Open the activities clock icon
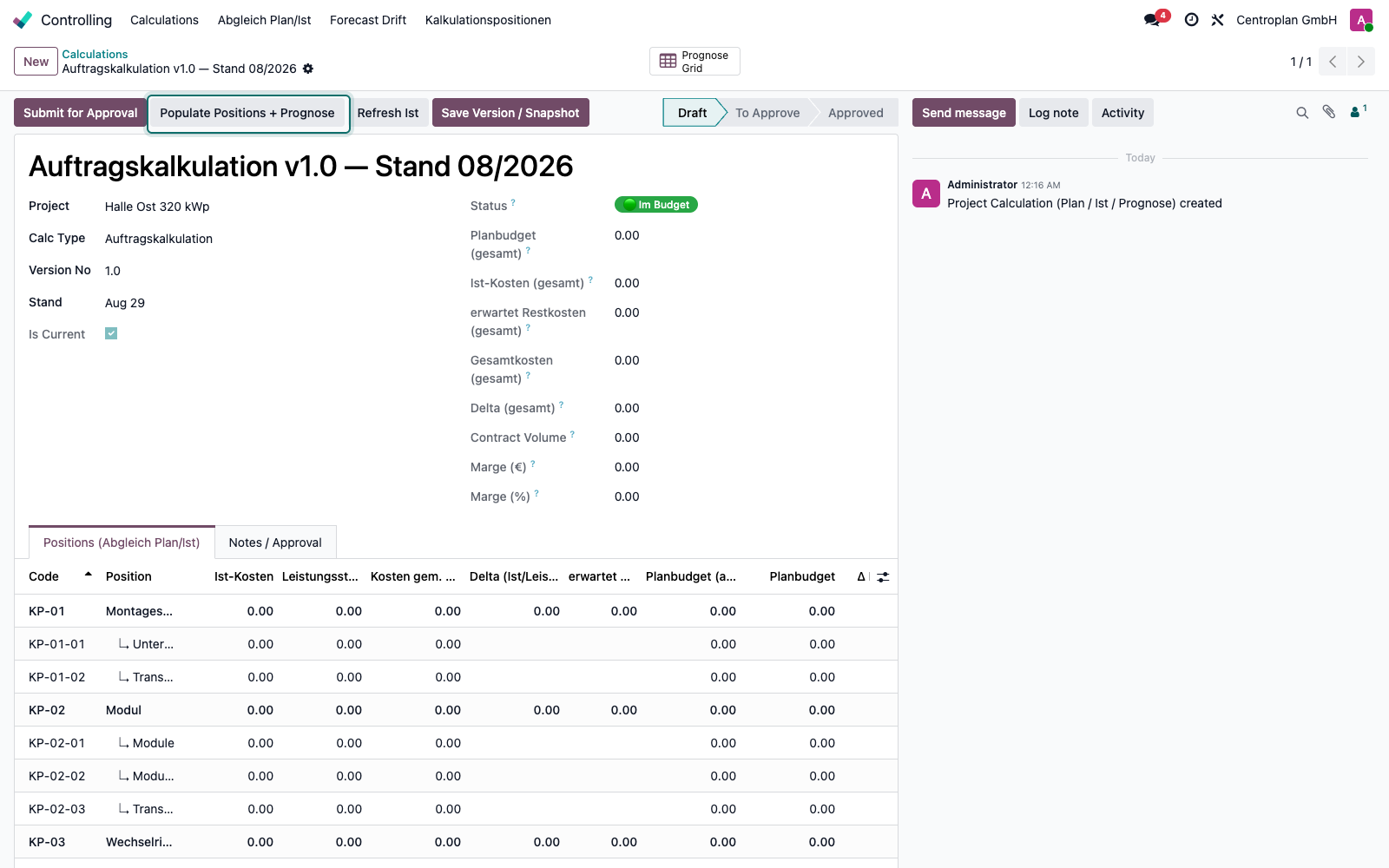This screenshot has width=1389, height=868. click(x=1191, y=19)
